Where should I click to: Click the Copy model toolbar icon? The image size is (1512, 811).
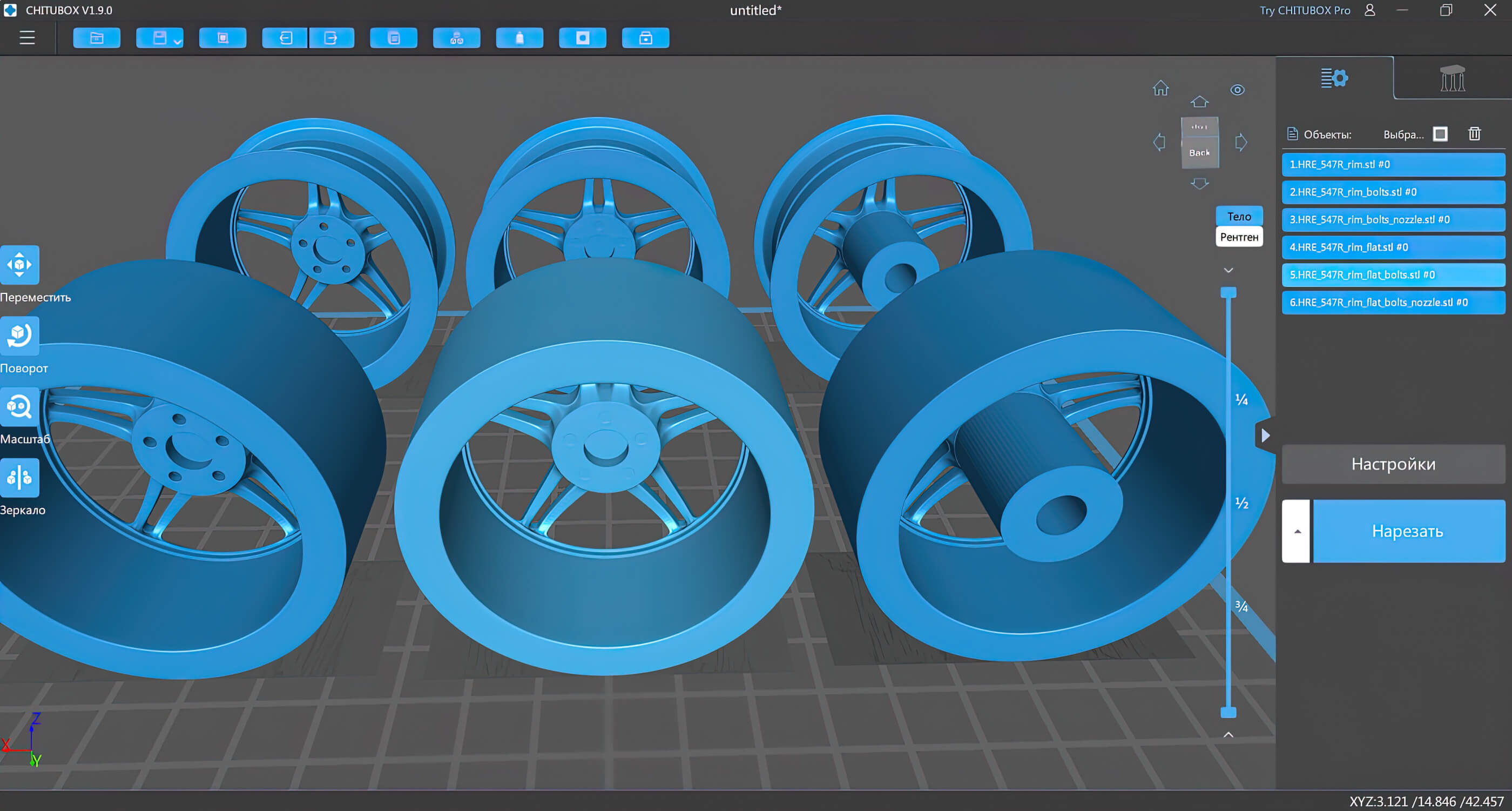pos(394,38)
